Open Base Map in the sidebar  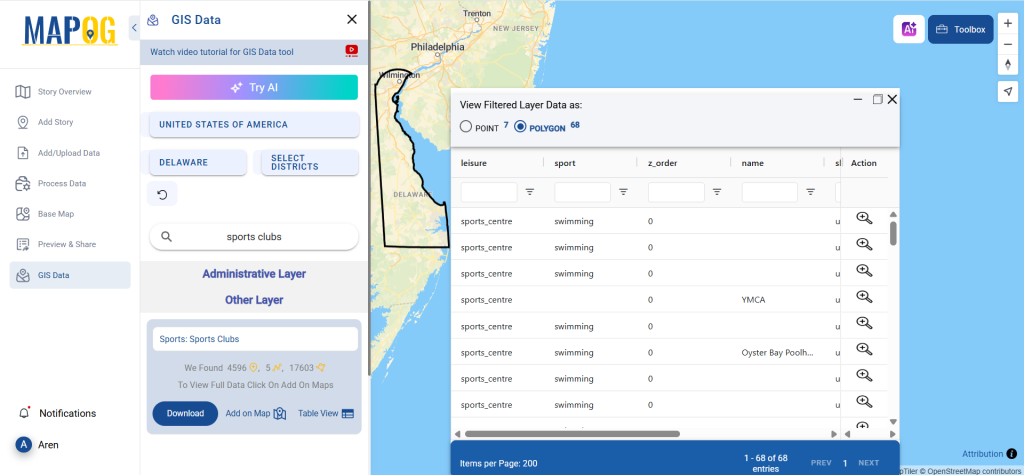[56, 214]
